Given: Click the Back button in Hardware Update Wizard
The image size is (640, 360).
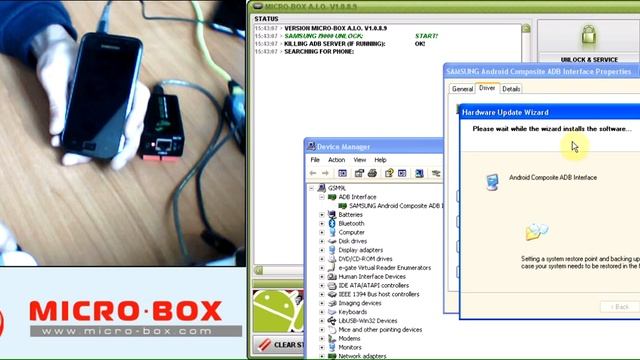Looking at the screenshot, I should (620, 307).
